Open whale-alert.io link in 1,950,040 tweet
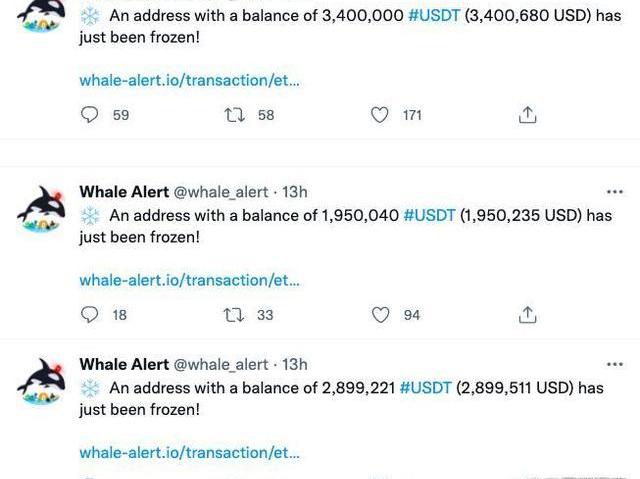 click(189, 281)
